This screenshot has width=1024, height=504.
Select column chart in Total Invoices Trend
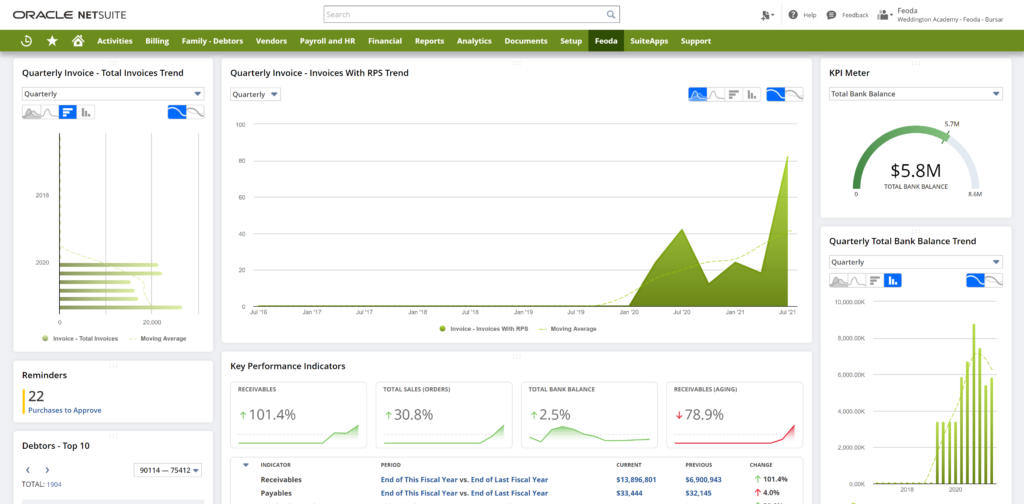pos(86,112)
